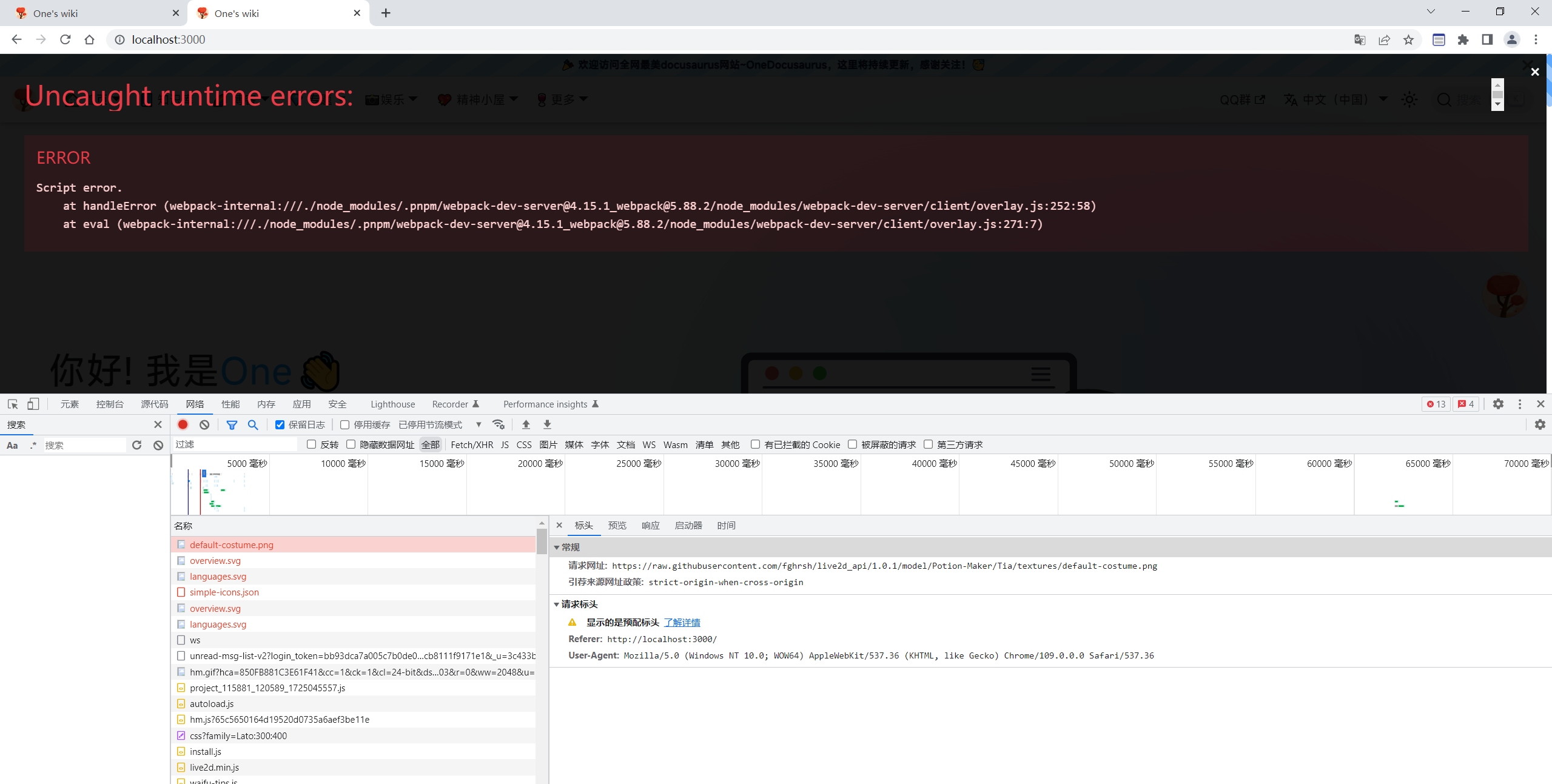The image size is (1552, 784).
Task: Open network search magnifier icon
Action: pos(253,424)
